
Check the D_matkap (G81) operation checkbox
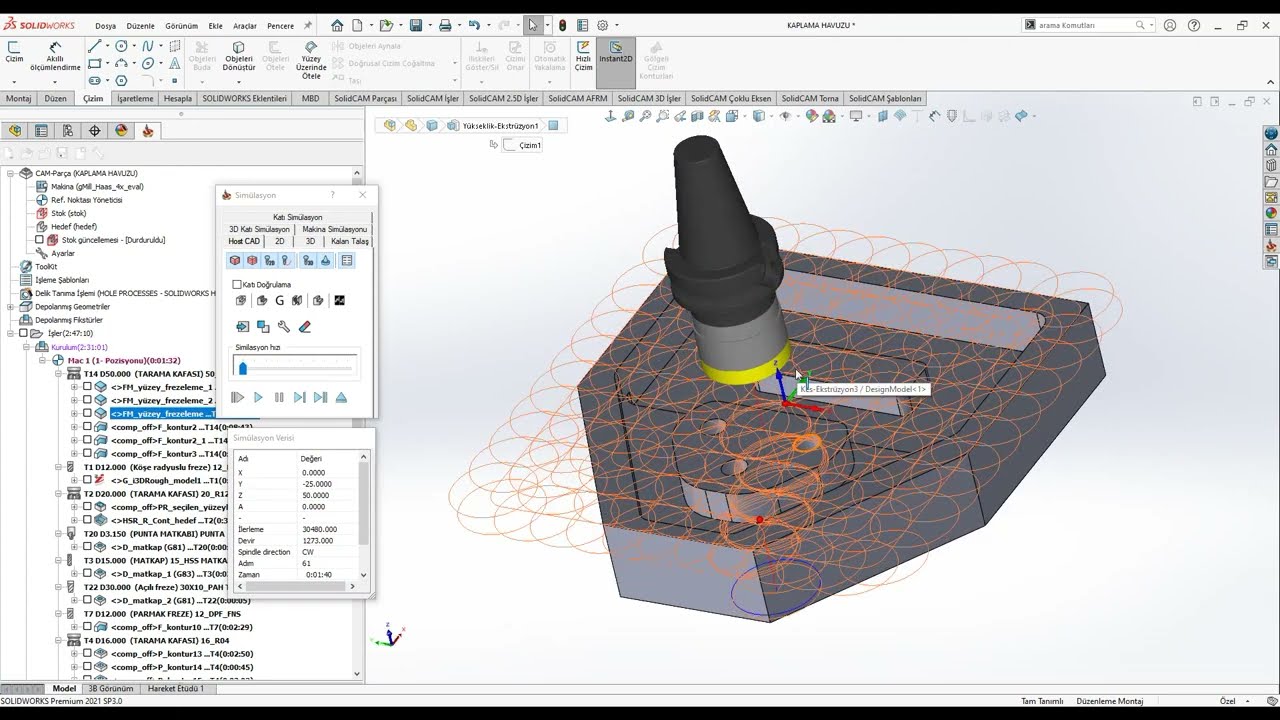(x=87, y=547)
